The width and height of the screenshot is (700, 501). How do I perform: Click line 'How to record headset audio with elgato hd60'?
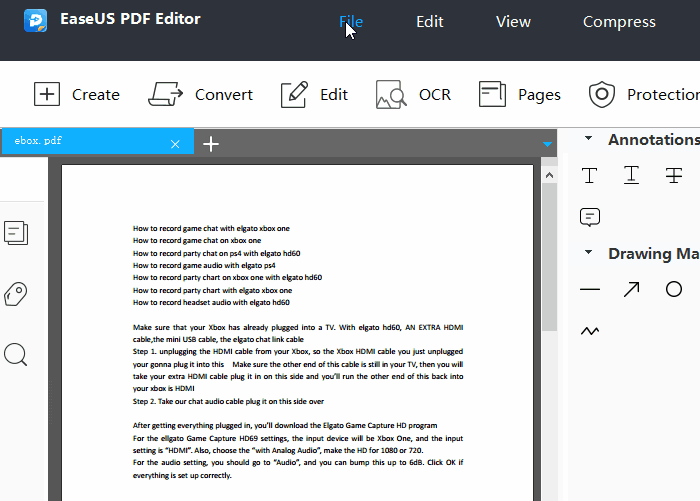tap(211, 303)
